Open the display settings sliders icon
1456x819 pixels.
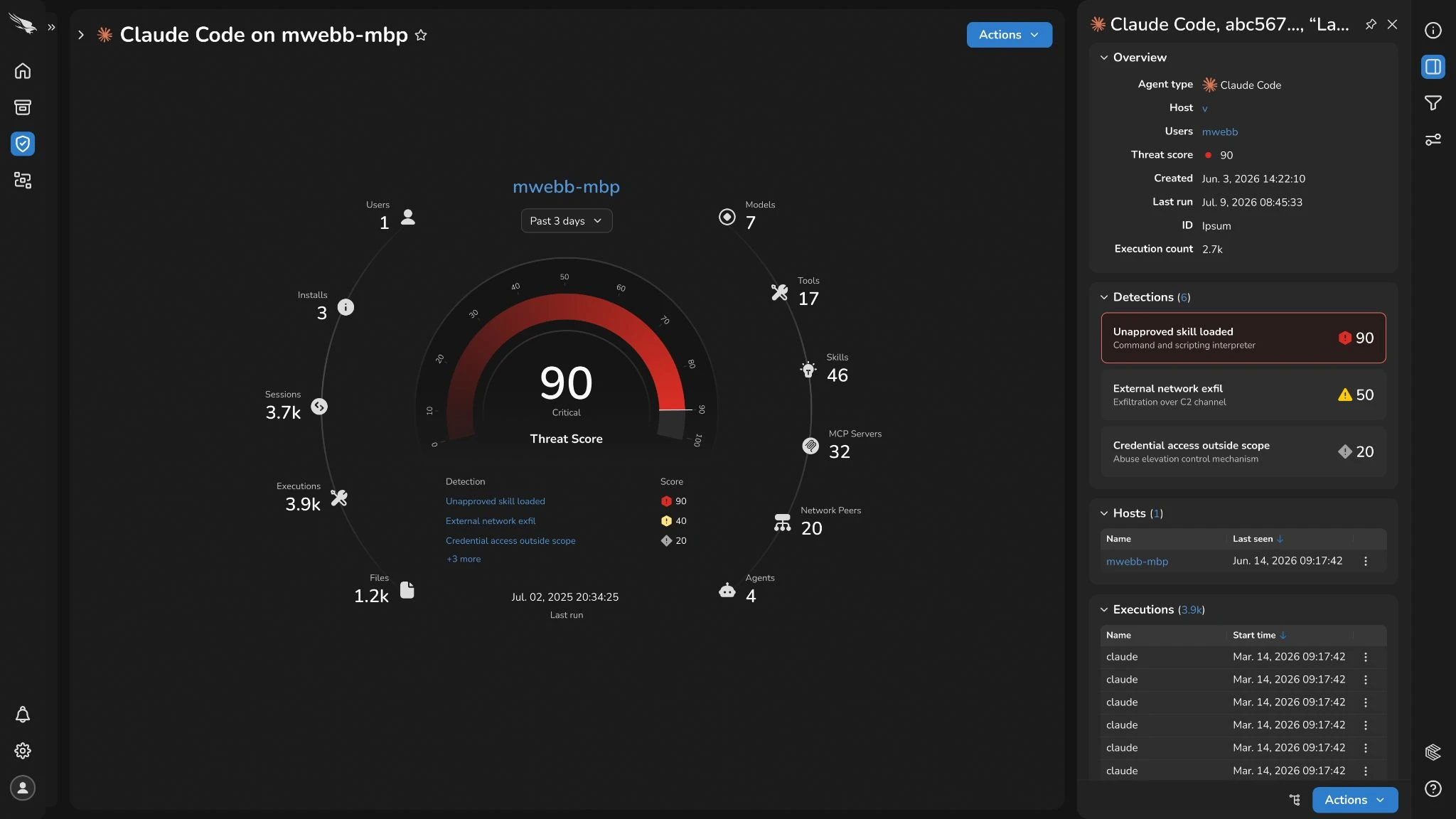click(1433, 139)
